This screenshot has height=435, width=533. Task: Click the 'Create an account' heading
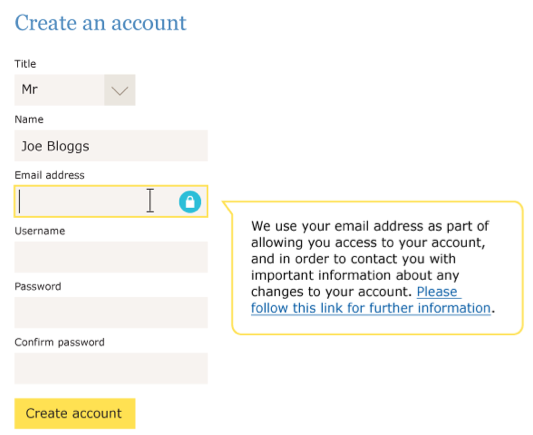[101, 23]
